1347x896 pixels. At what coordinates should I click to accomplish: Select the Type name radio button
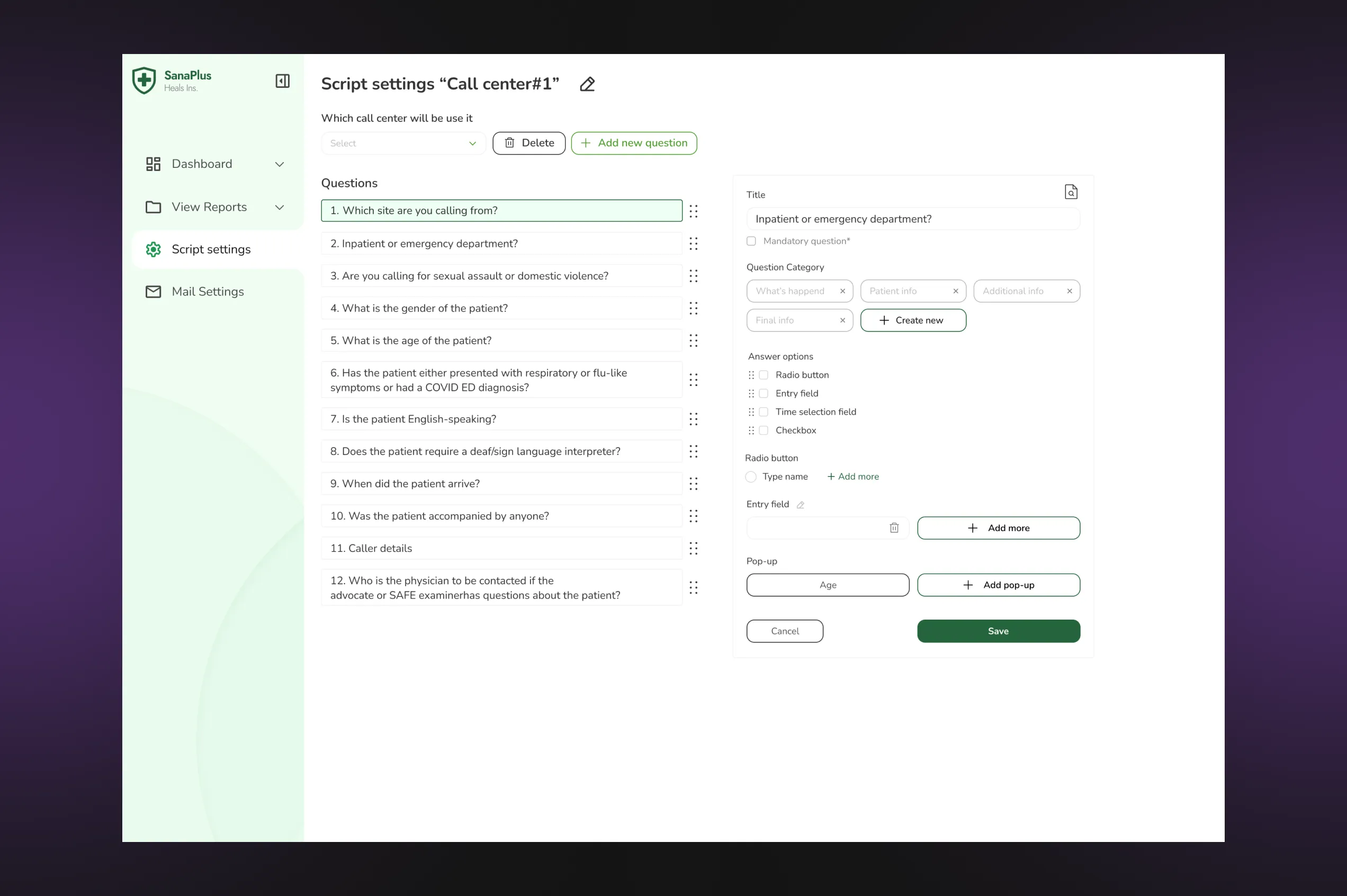[x=751, y=477]
